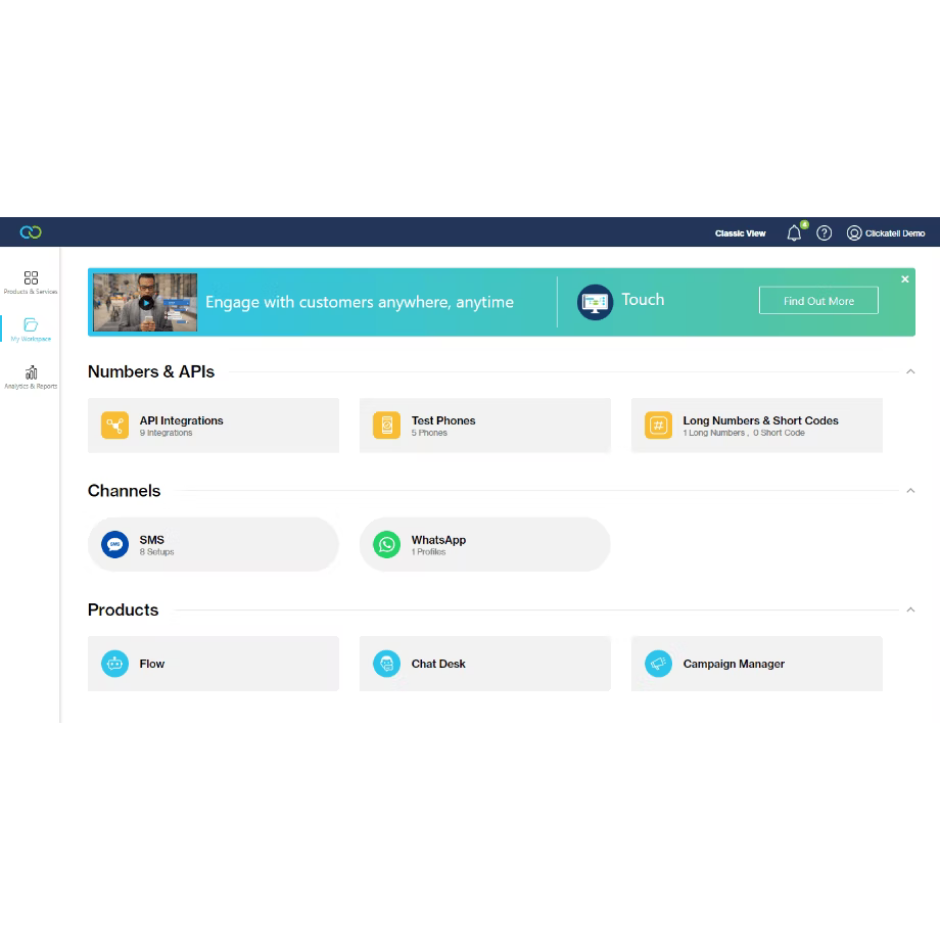Open the WhatsApp channel card
This screenshot has height=940, width=940.
pyautogui.click(x=485, y=544)
